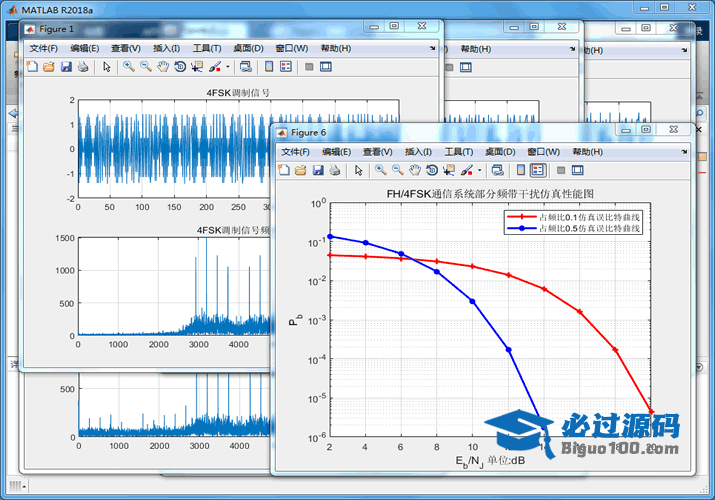Print Figure 6 via printer icon
The height and width of the screenshot is (500, 715).
335,170
